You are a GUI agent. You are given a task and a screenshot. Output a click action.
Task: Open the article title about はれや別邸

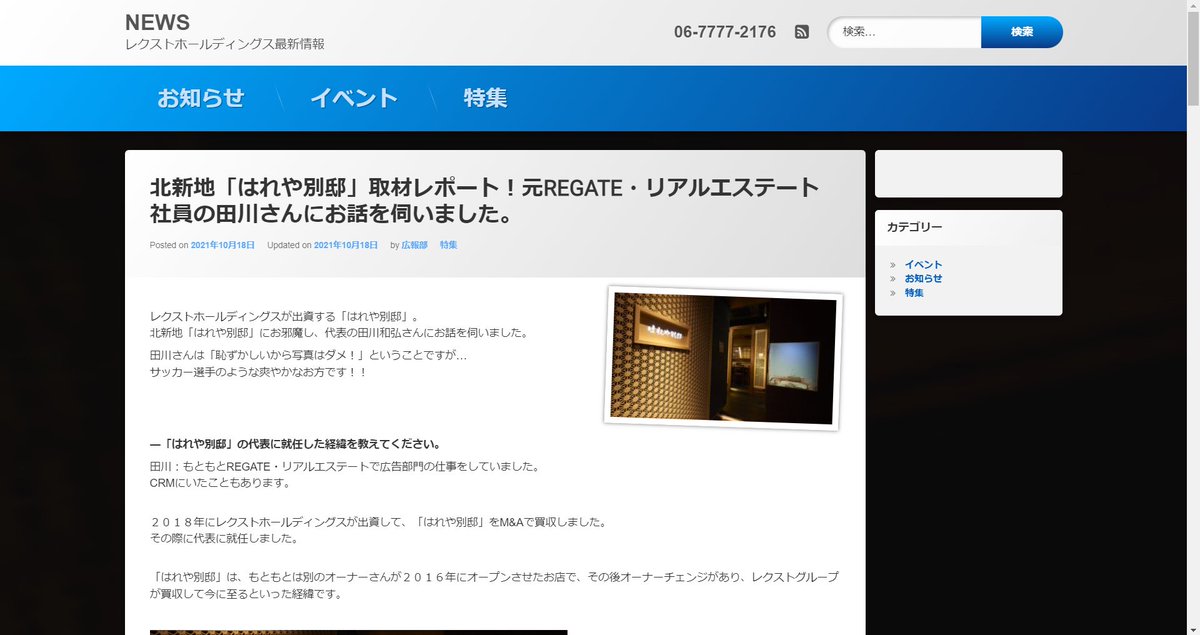pos(484,200)
